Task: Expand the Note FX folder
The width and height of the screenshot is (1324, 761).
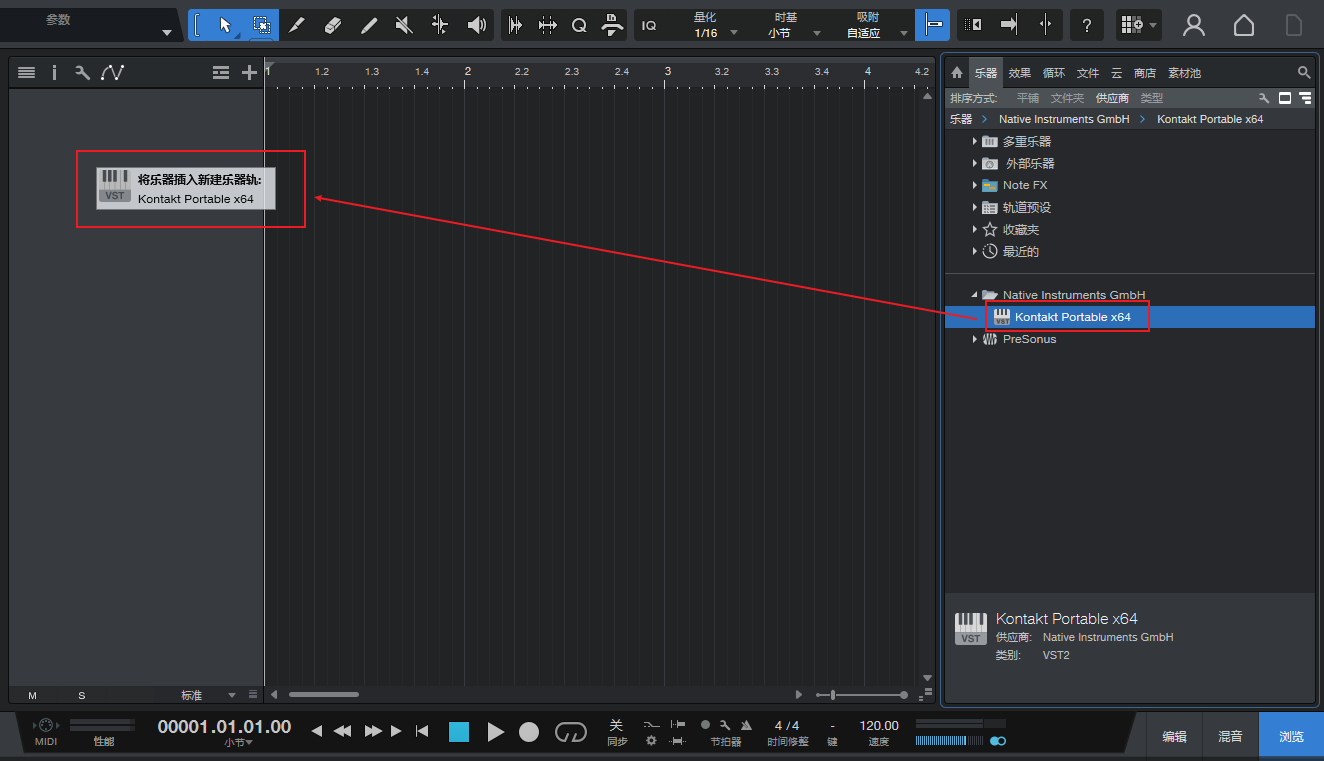Action: (x=975, y=186)
